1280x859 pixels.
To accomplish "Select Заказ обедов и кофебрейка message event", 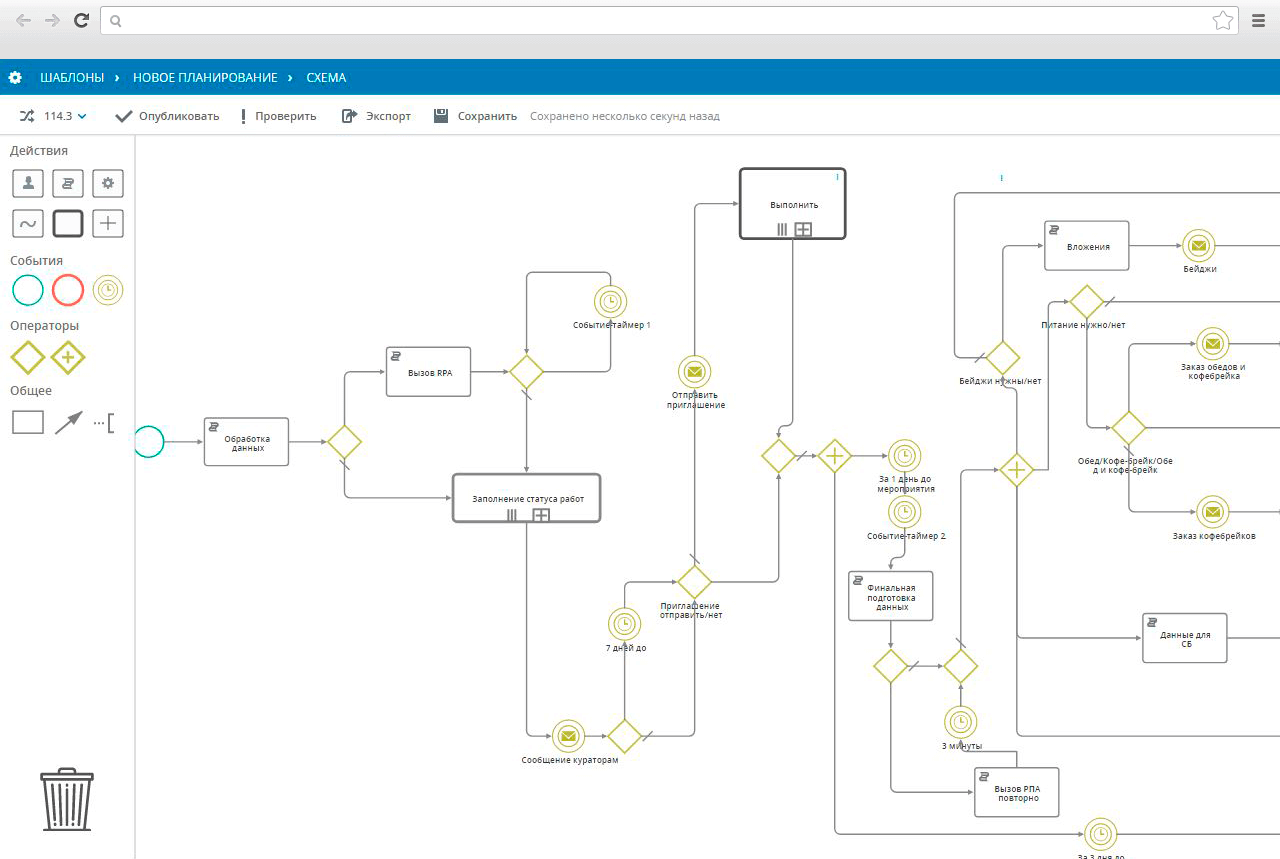I will pos(1212,344).
